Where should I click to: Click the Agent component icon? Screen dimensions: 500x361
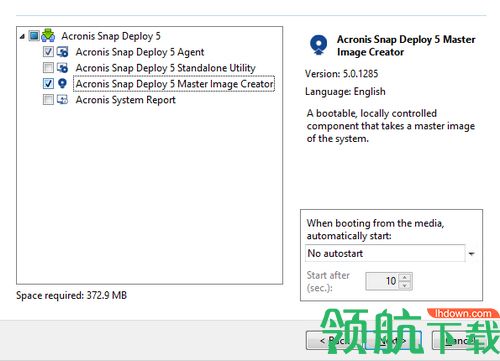pyautogui.click(x=62, y=52)
